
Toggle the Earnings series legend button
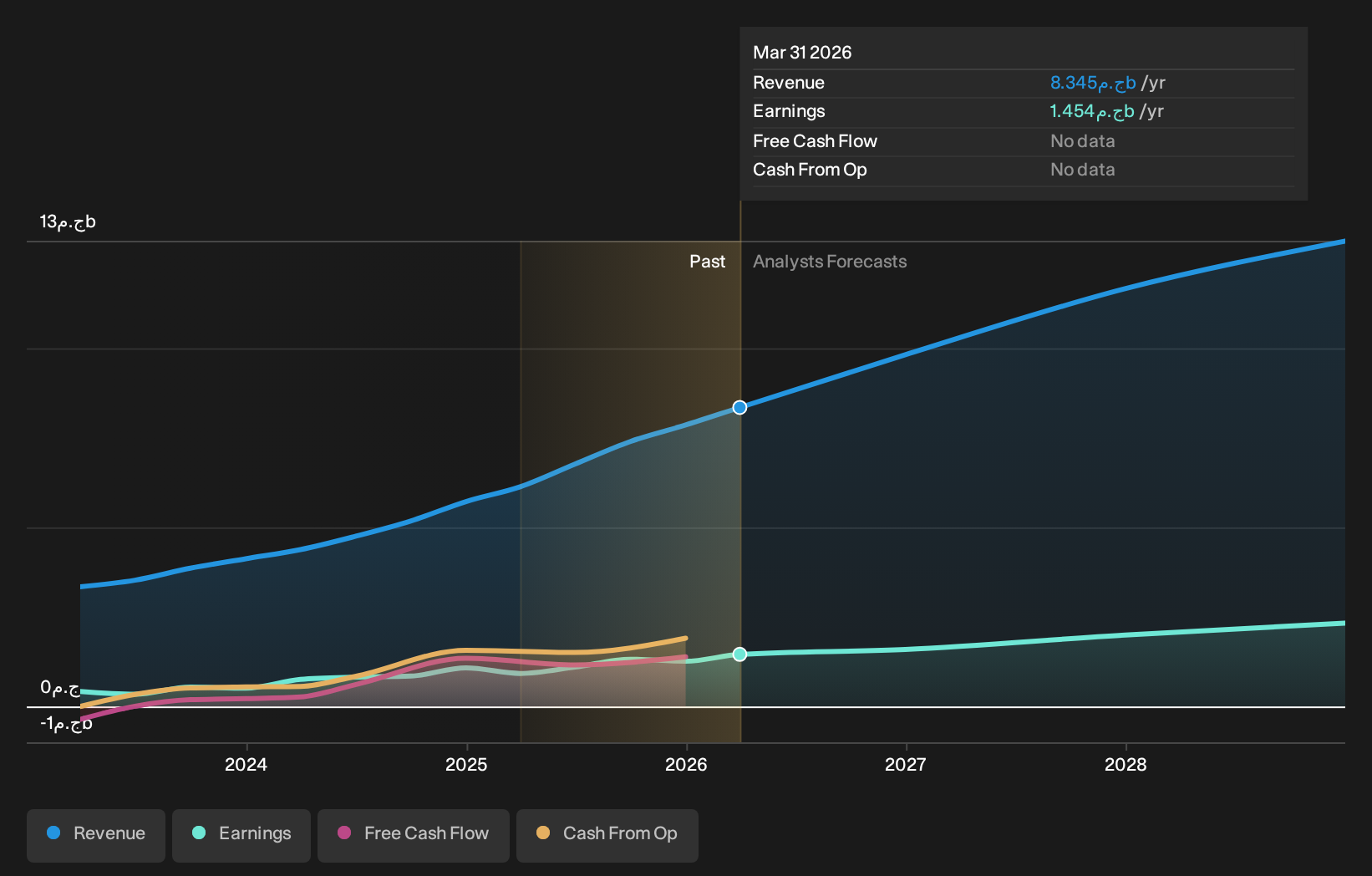[x=241, y=835]
